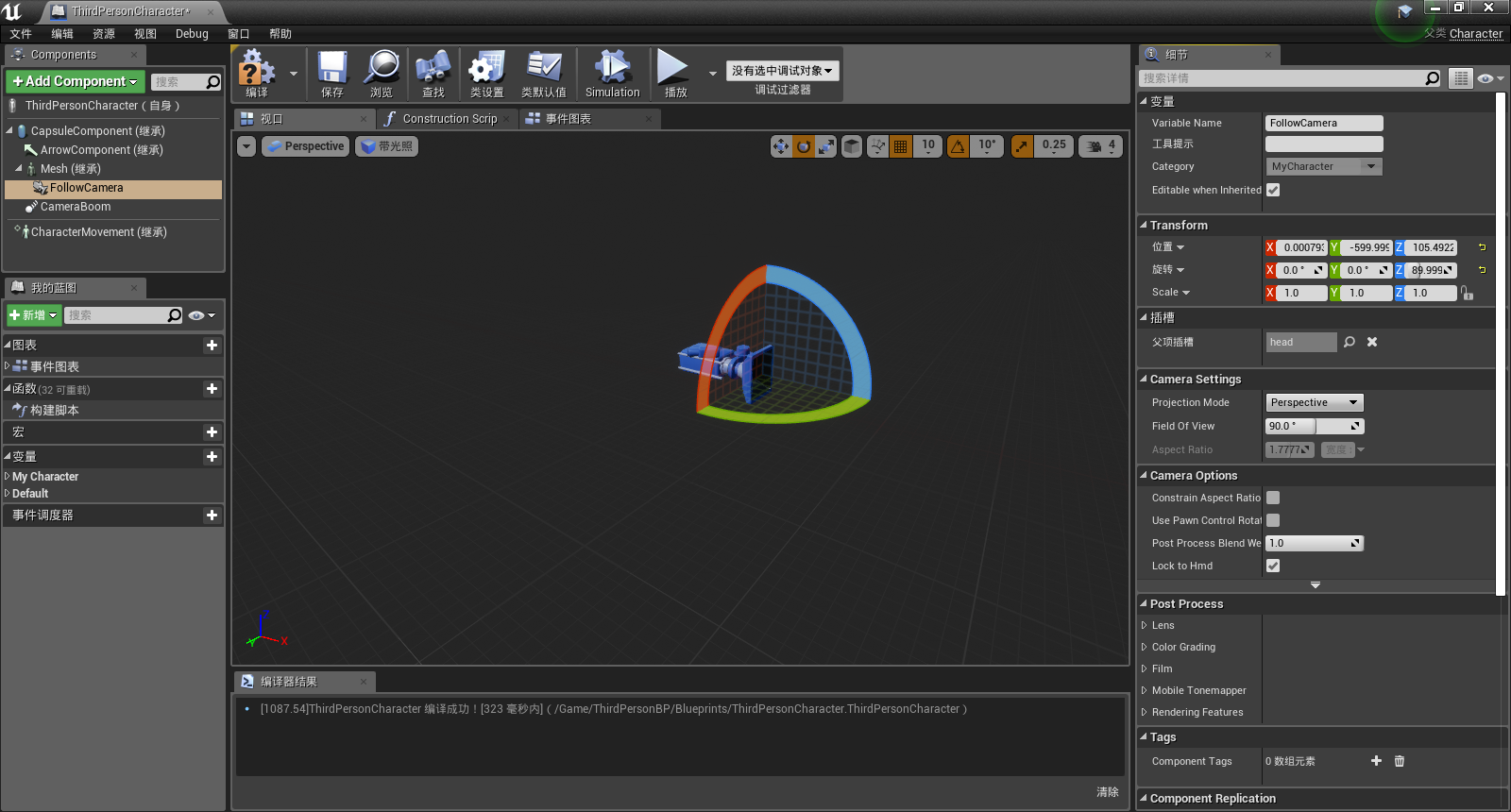The width and height of the screenshot is (1511, 812).
Task: Open the 帮助 menu
Action: [280, 34]
